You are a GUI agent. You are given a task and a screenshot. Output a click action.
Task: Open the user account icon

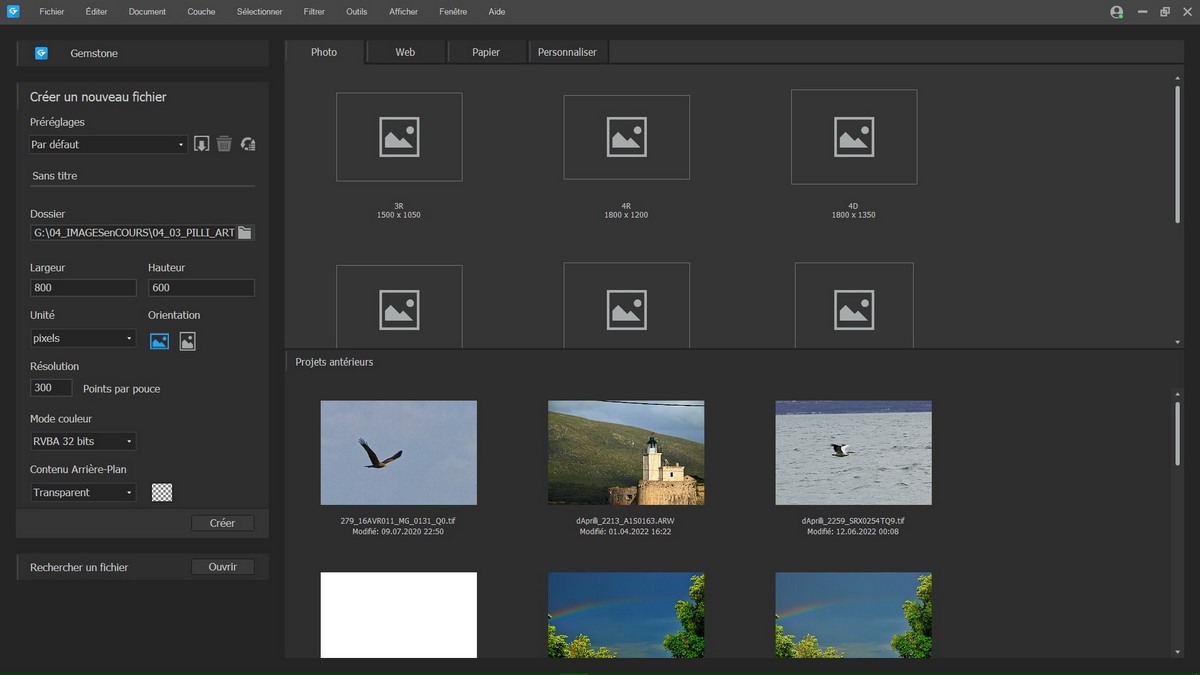1117,12
